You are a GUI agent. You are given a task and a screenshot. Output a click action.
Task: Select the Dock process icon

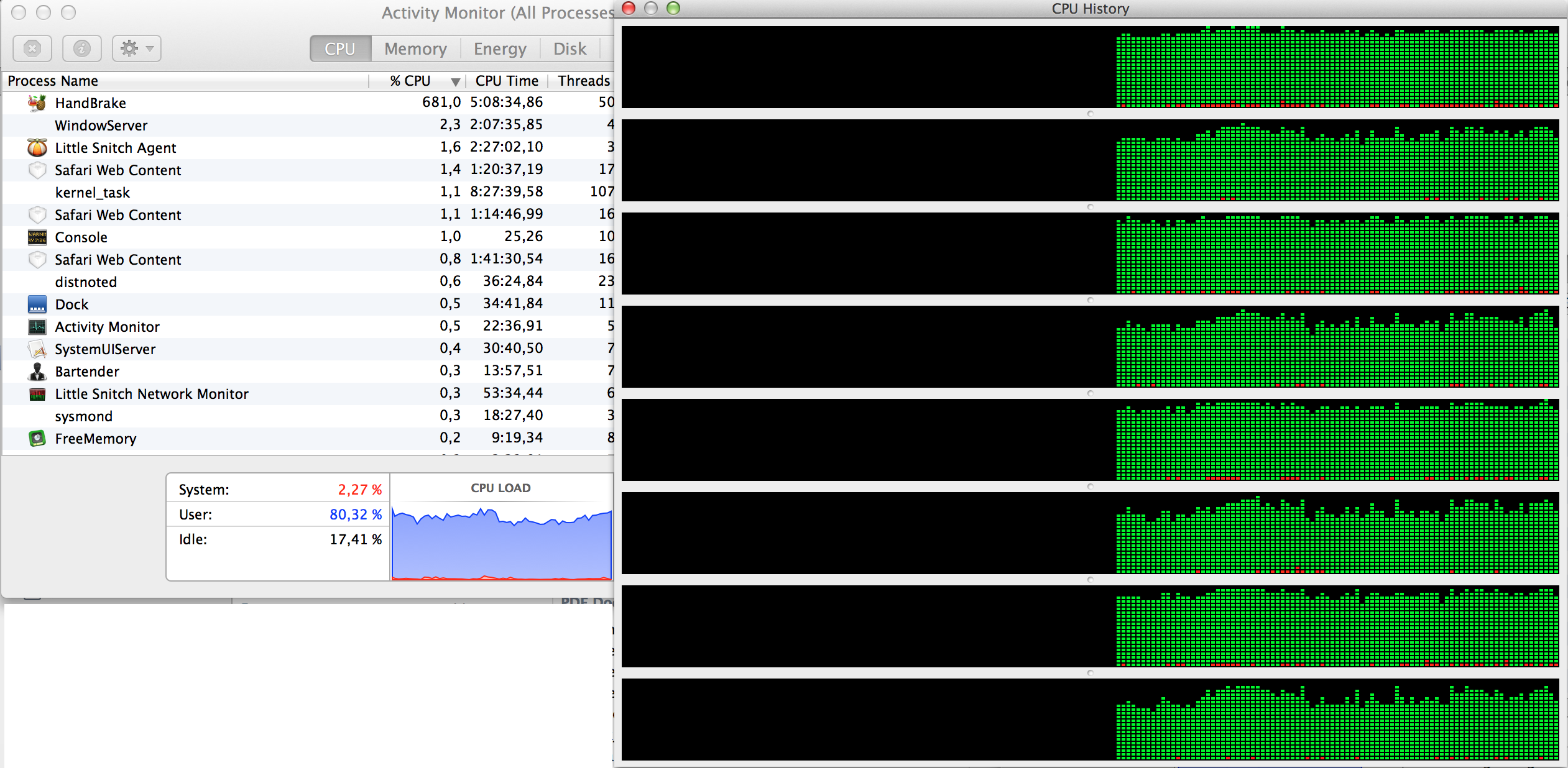point(37,304)
